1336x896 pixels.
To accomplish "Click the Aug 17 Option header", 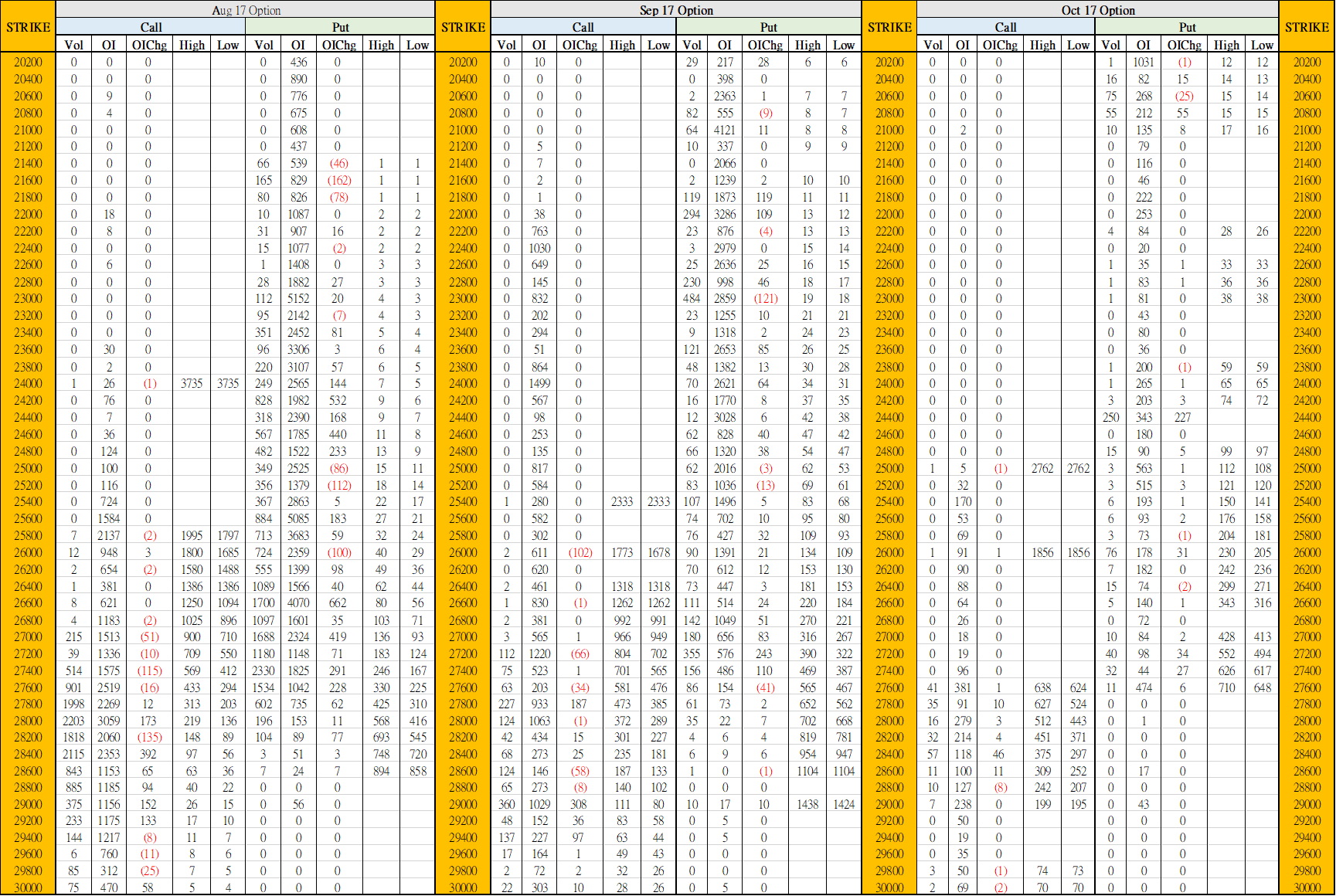I will [246, 10].
